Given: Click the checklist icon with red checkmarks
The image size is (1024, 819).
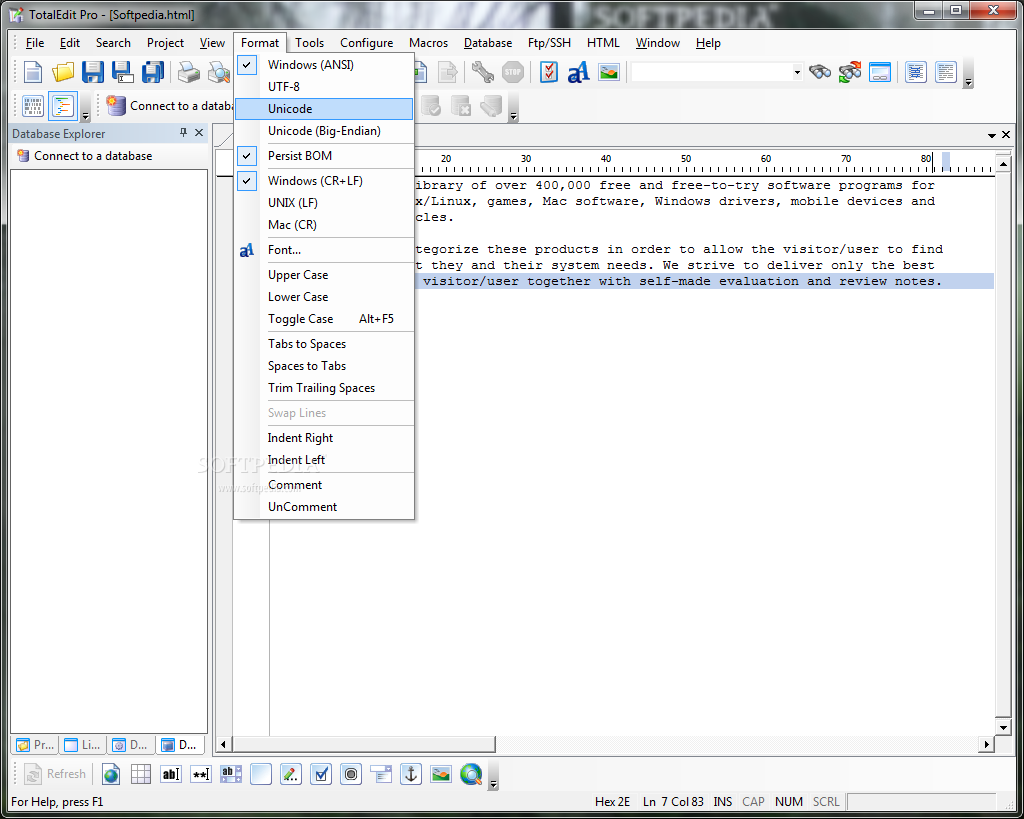Looking at the screenshot, I should click(x=549, y=72).
